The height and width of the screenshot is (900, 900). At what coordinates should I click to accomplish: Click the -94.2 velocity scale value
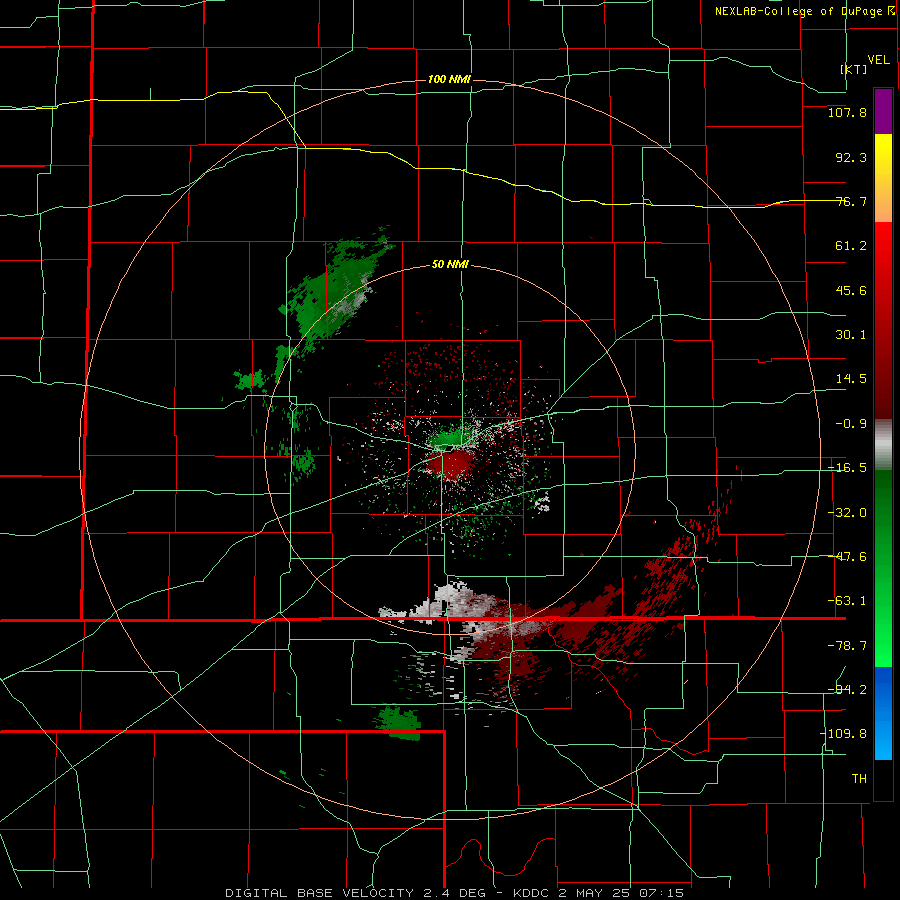(847, 690)
